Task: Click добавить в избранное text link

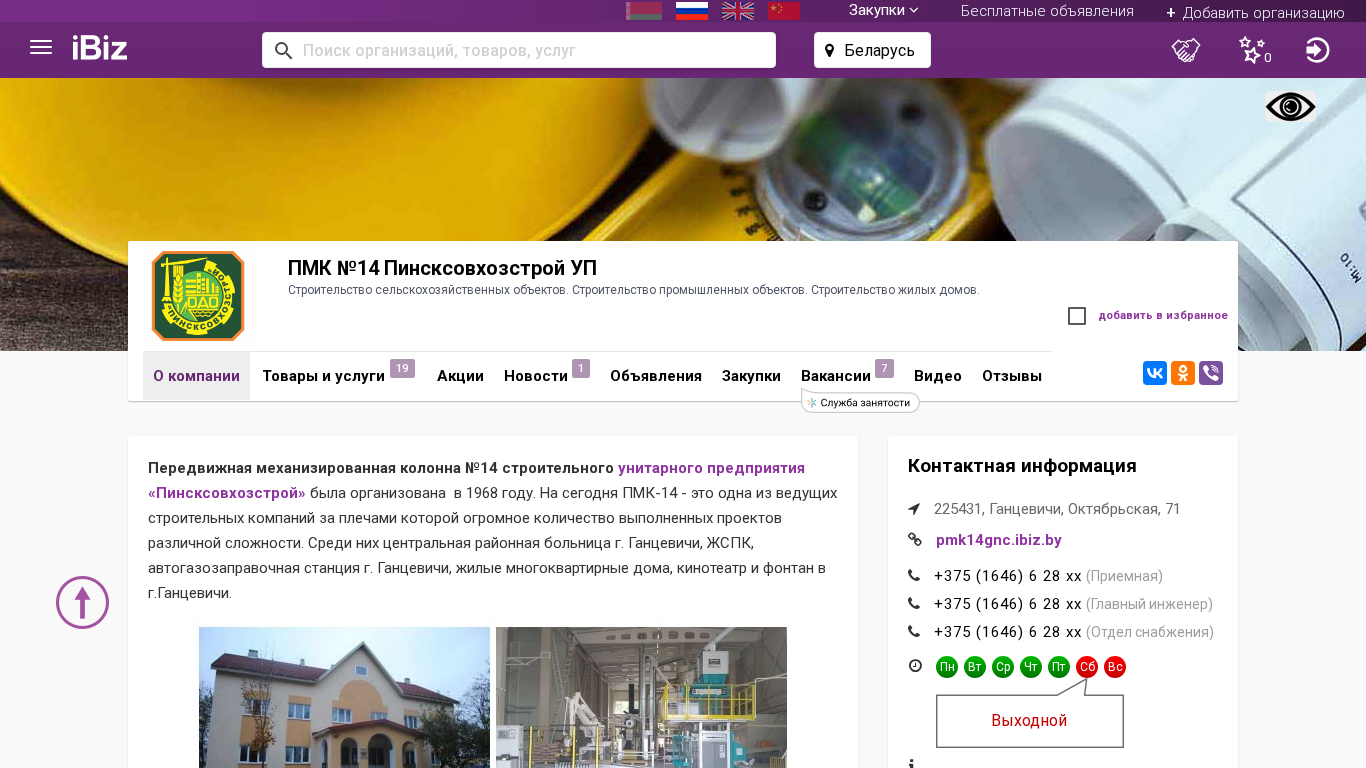Action: (x=1163, y=316)
